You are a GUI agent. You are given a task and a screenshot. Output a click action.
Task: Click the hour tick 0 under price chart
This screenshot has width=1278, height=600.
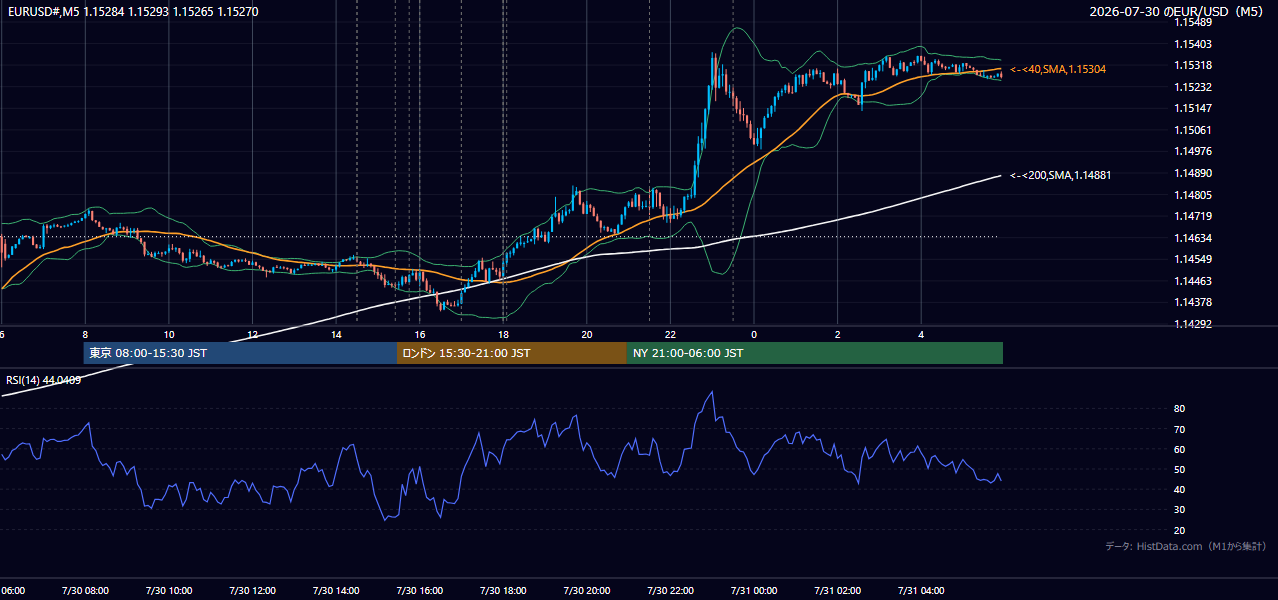(754, 334)
